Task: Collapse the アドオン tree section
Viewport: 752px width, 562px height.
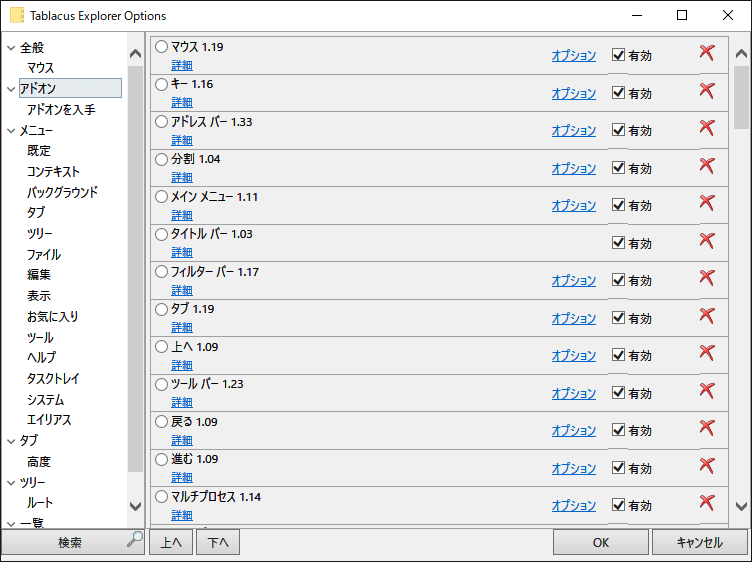Action: pos(12,89)
